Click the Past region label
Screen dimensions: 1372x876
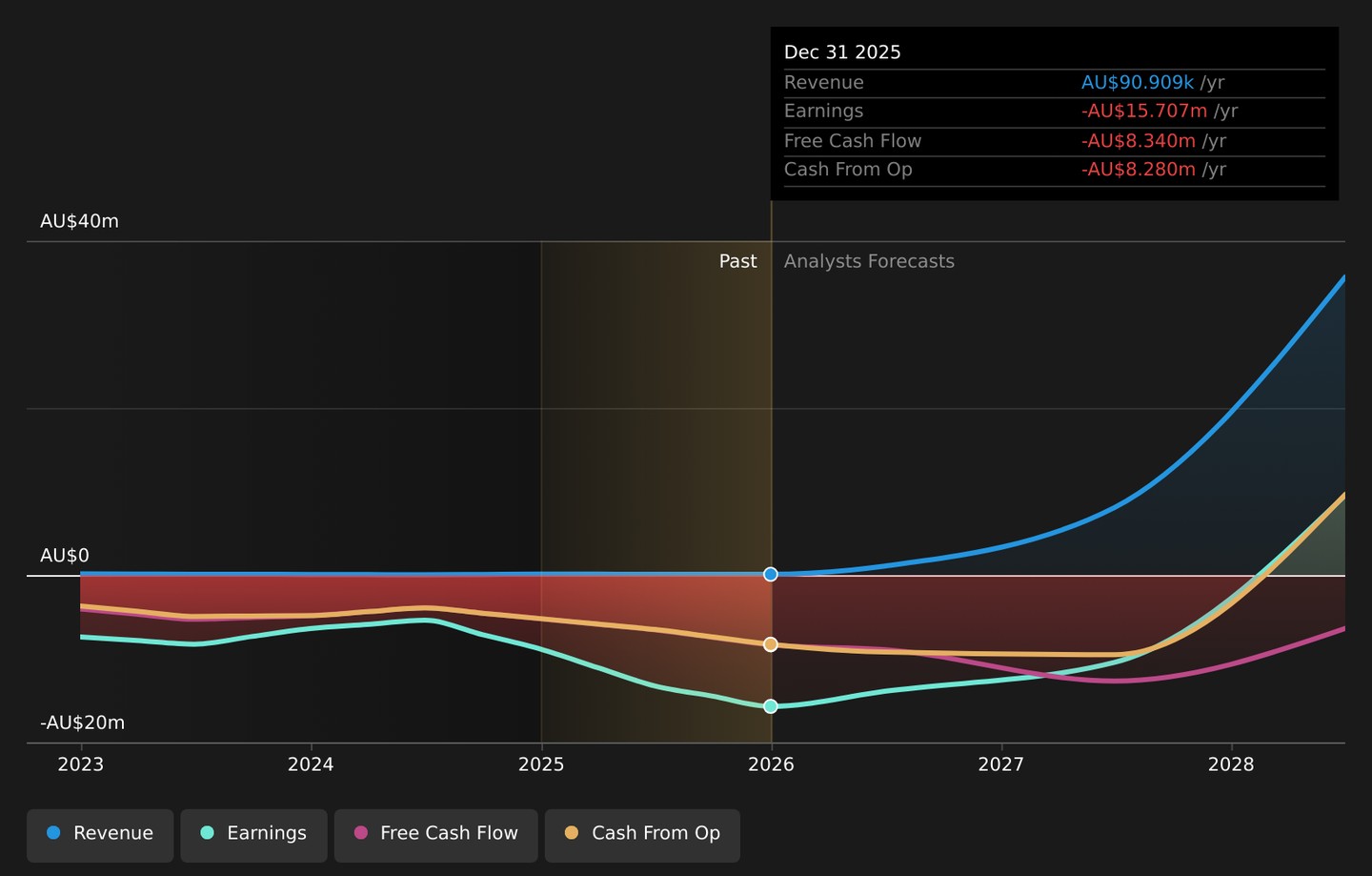pyautogui.click(x=737, y=261)
